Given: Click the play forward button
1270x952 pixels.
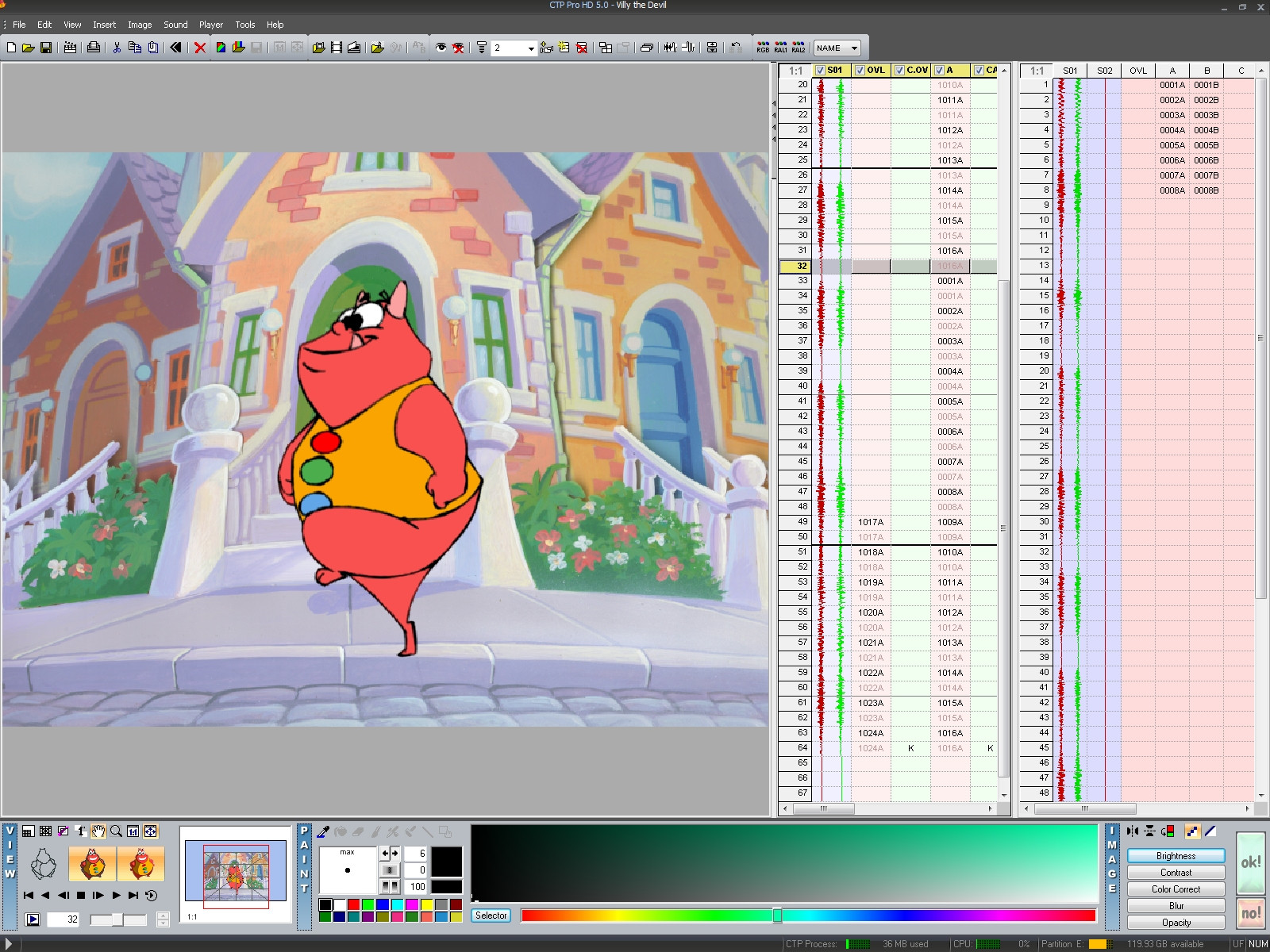Looking at the screenshot, I should pos(116,895).
